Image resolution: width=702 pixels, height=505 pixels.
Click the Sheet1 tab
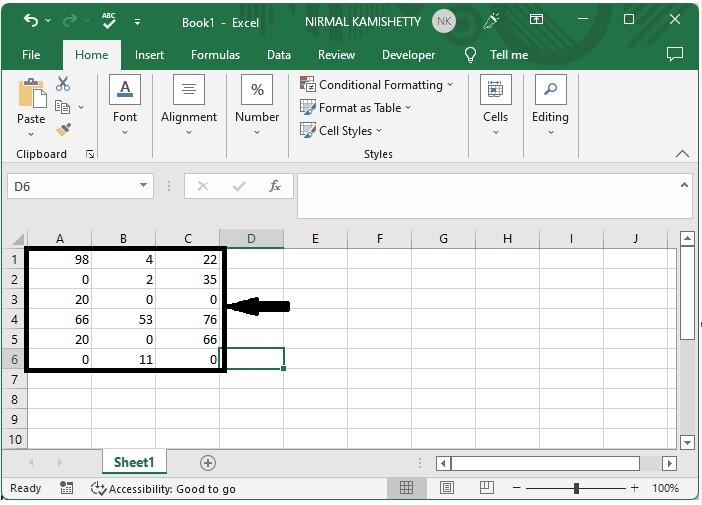134,462
